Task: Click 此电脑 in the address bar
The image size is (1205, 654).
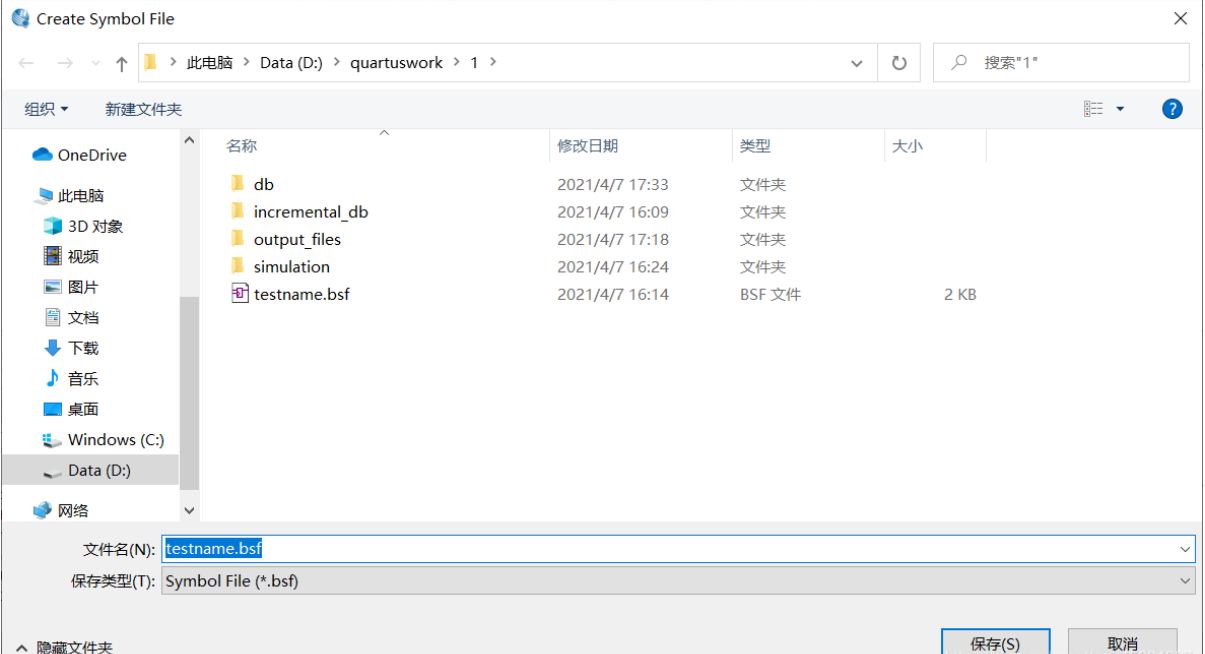Action: [209, 63]
